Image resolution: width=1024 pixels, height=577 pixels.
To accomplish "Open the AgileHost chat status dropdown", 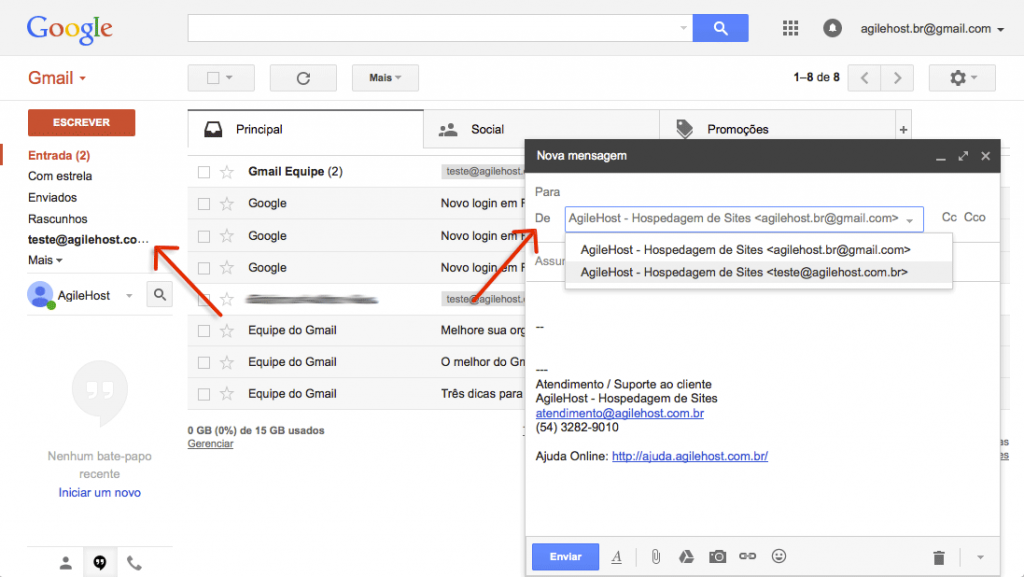I will tap(129, 296).
